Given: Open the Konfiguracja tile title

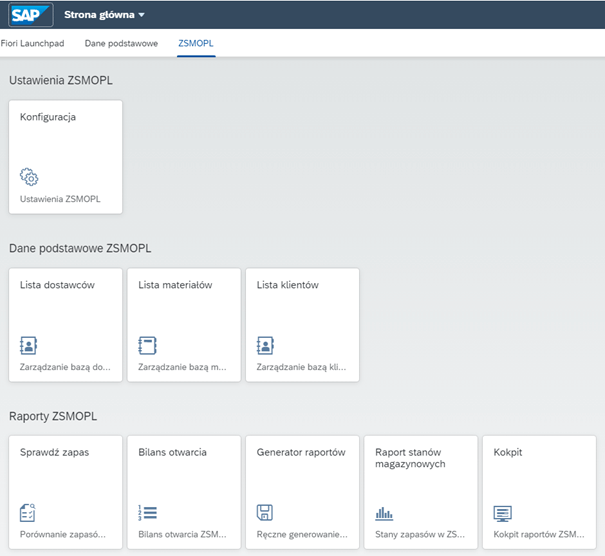Looking at the screenshot, I should click(48, 117).
